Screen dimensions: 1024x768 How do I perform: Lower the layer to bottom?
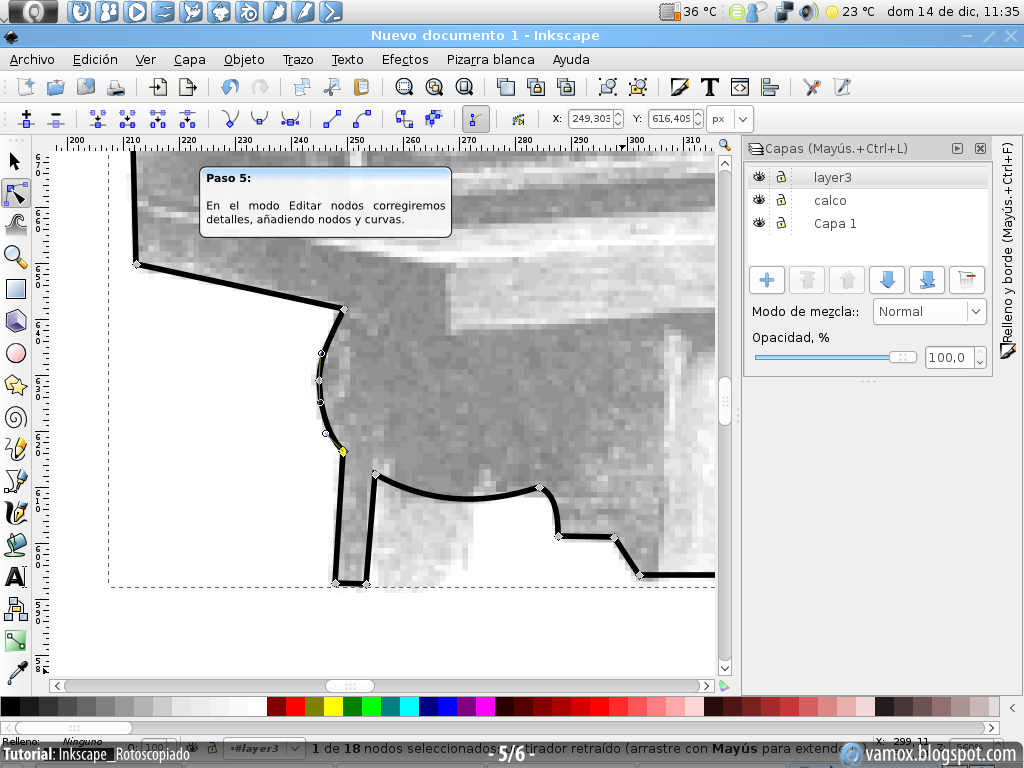click(927, 280)
